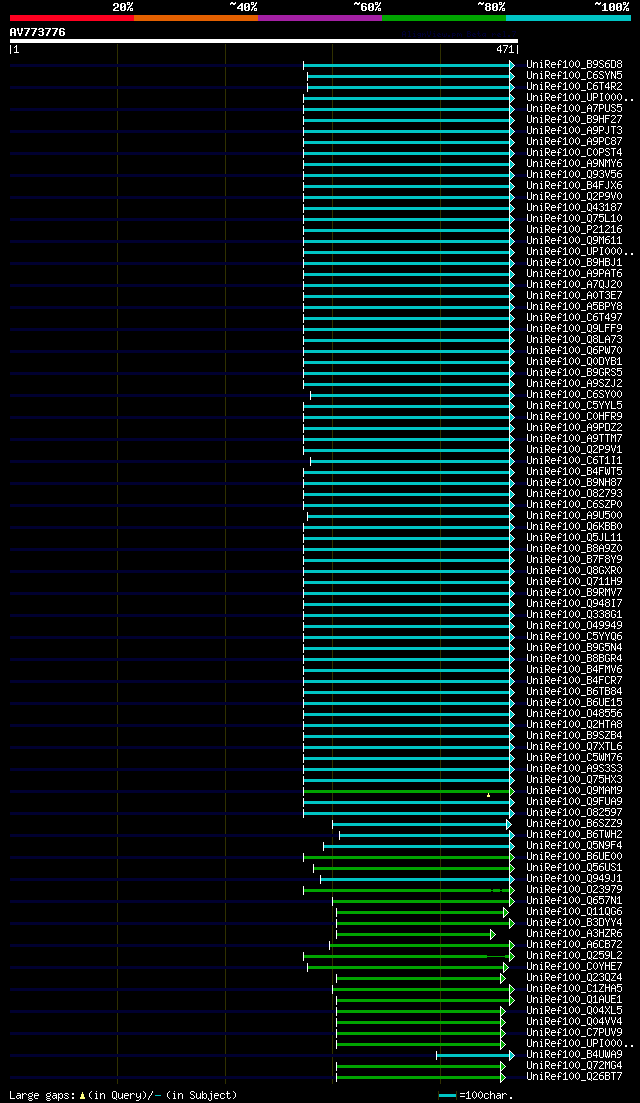Select hit UniRef100_Q5N9F4
The image size is (640, 1103).
click(x=574, y=846)
